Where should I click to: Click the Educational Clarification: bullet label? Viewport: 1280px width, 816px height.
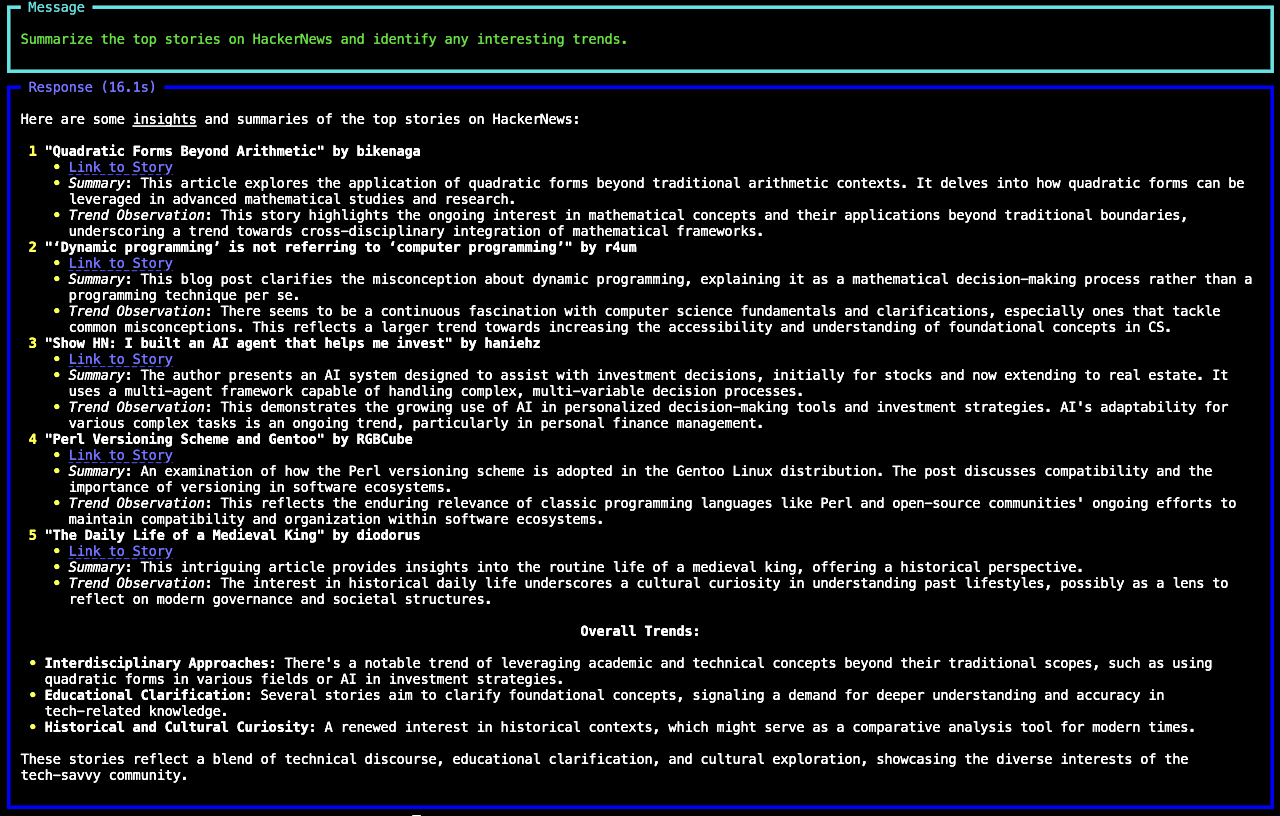149,695
